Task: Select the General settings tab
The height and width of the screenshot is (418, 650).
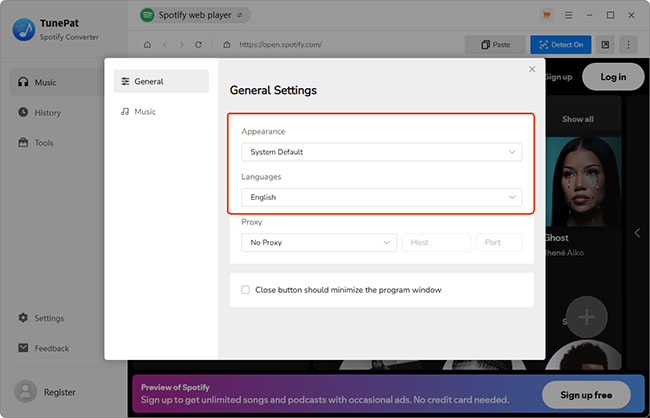Action: click(161, 81)
